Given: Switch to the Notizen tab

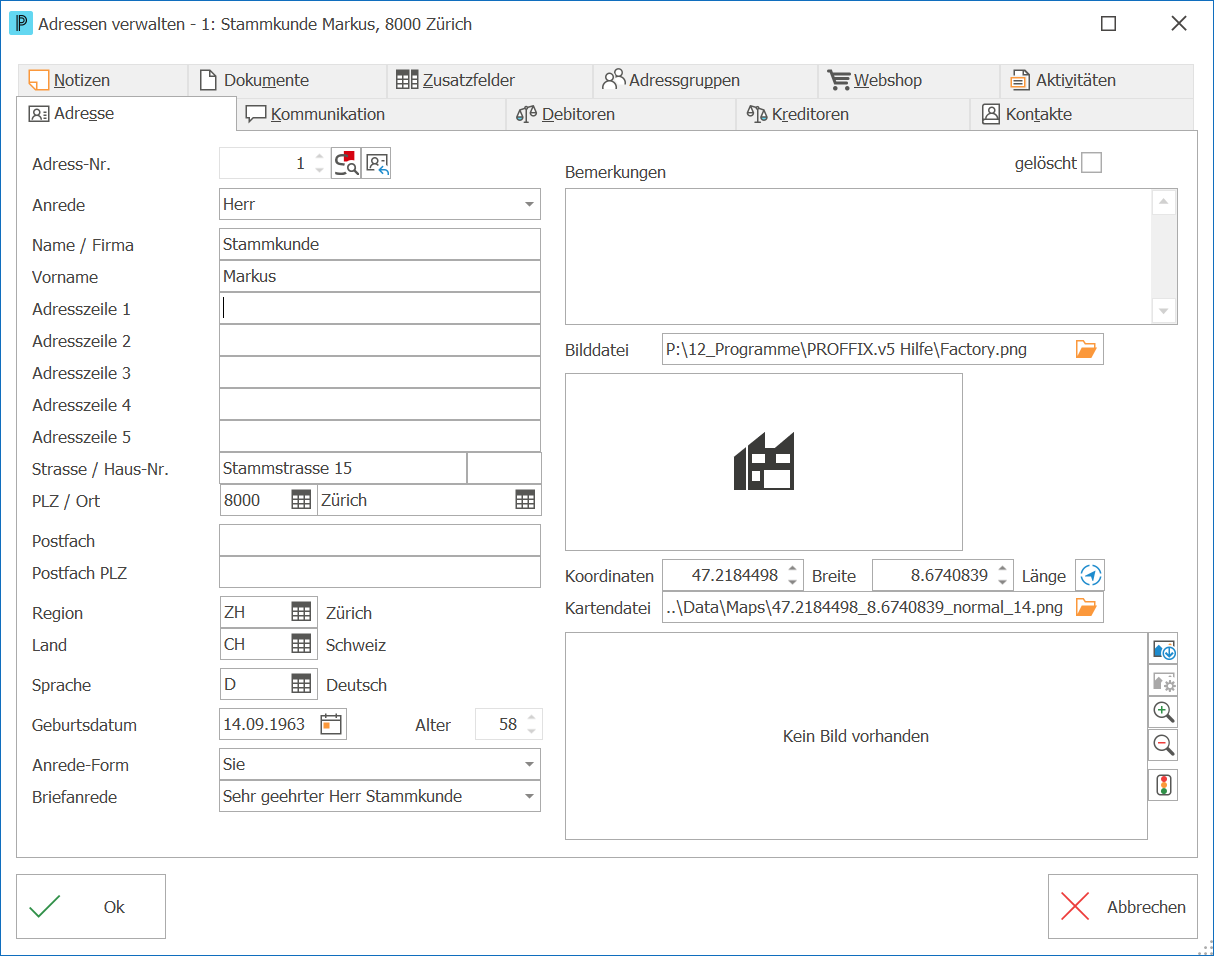Looking at the screenshot, I should click(x=102, y=81).
